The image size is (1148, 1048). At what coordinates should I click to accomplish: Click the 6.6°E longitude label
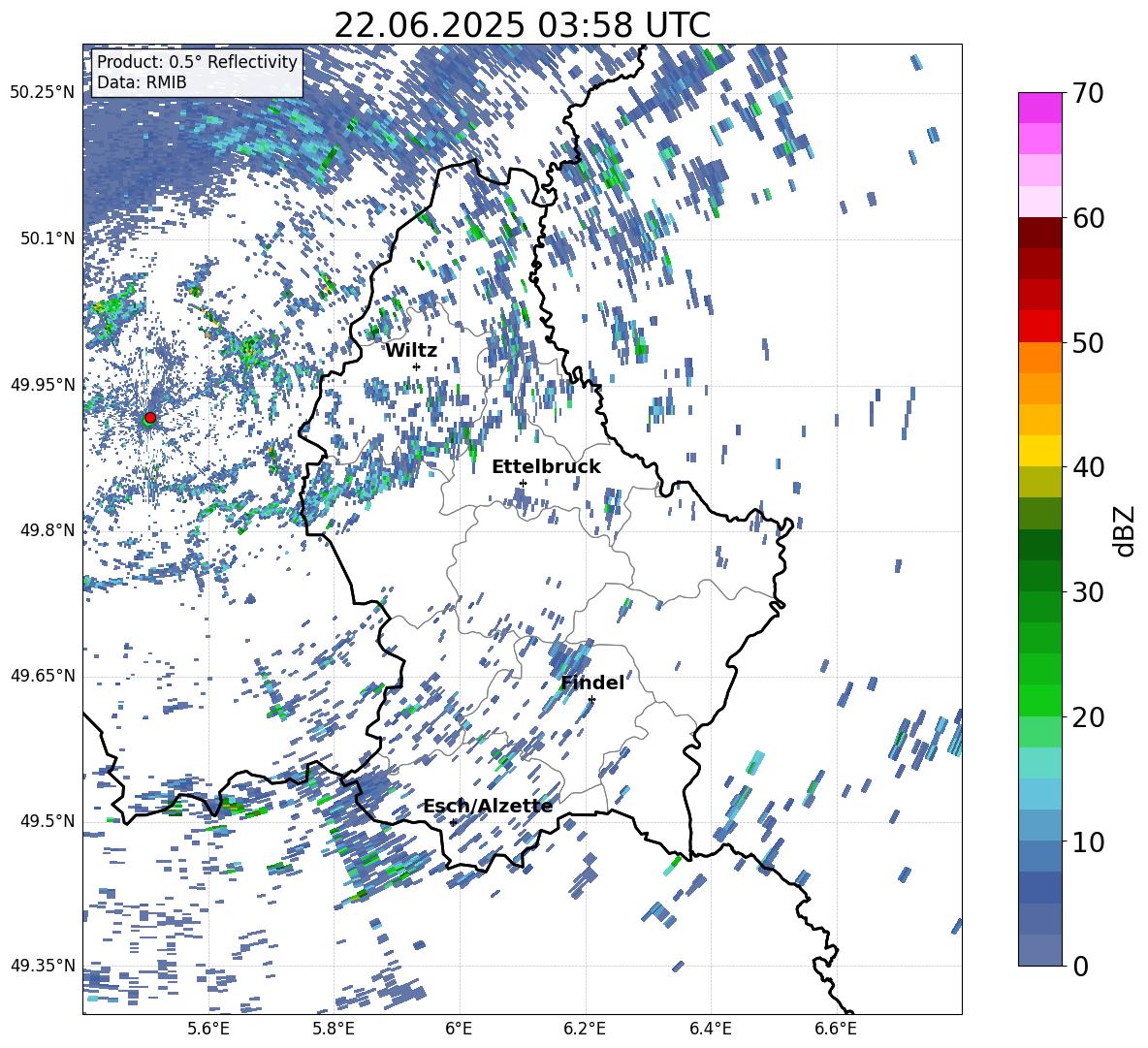coord(836,1029)
